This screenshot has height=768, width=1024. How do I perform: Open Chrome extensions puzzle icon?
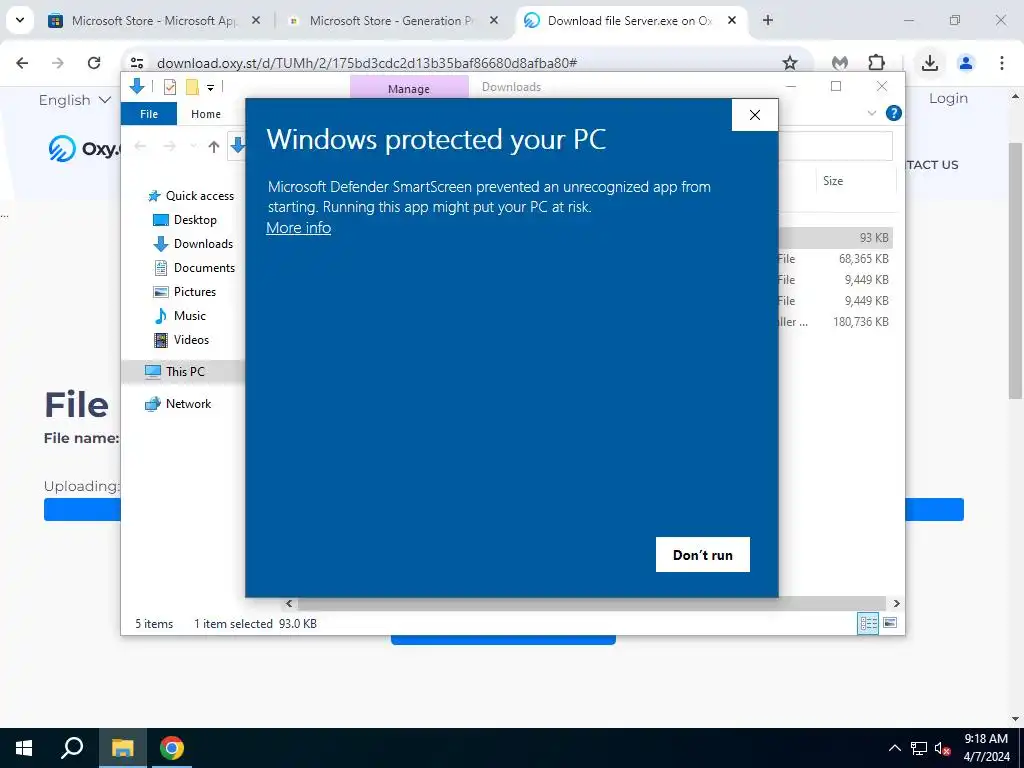(876, 63)
